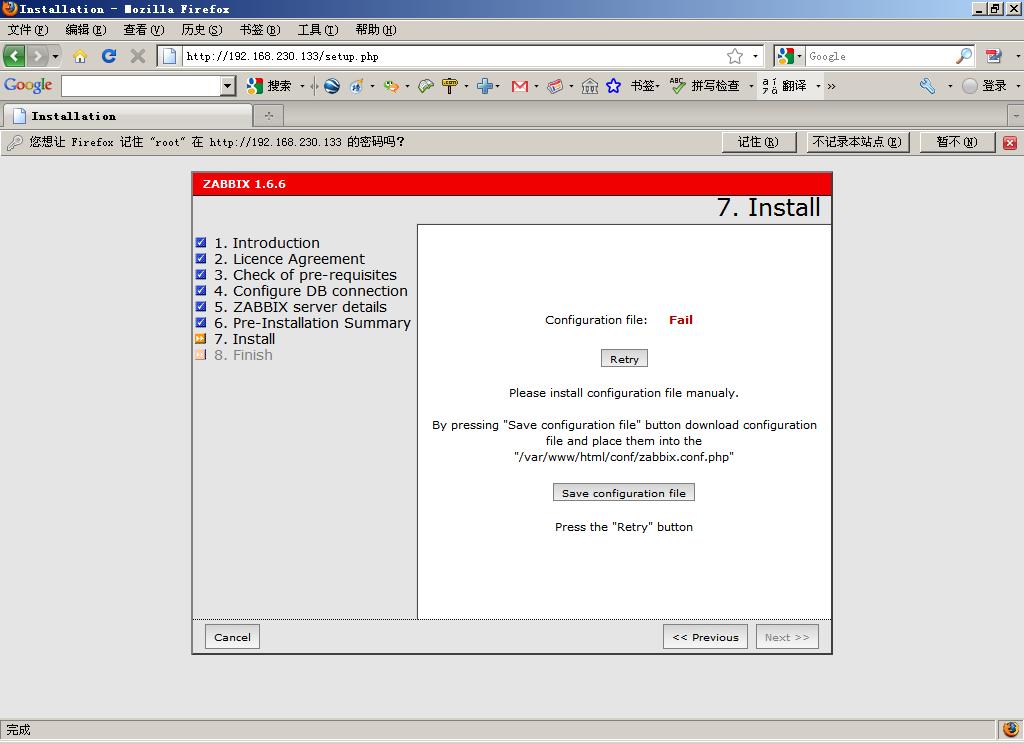Image resolution: width=1024 pixels, height=744 pixels.
Task: Click the orange share arrow toolbar icon
Action: pos(391,86)
